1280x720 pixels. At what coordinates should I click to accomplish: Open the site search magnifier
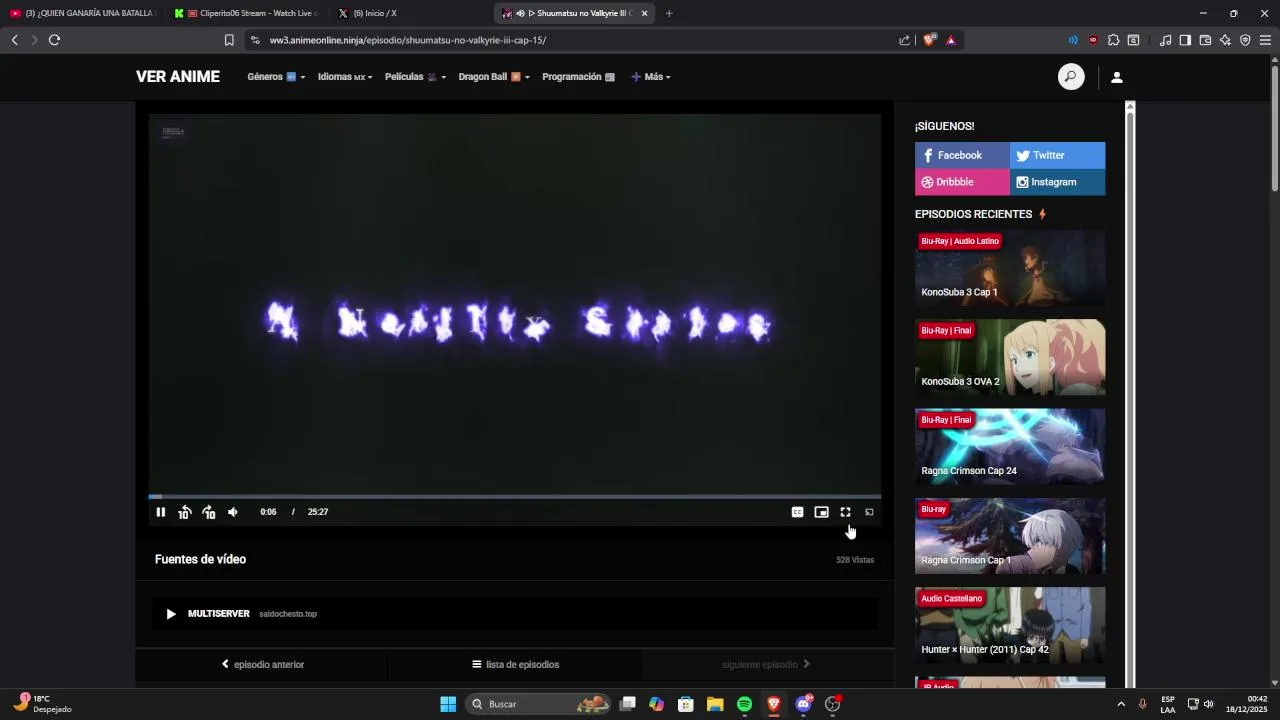[x=1071, y=77]
